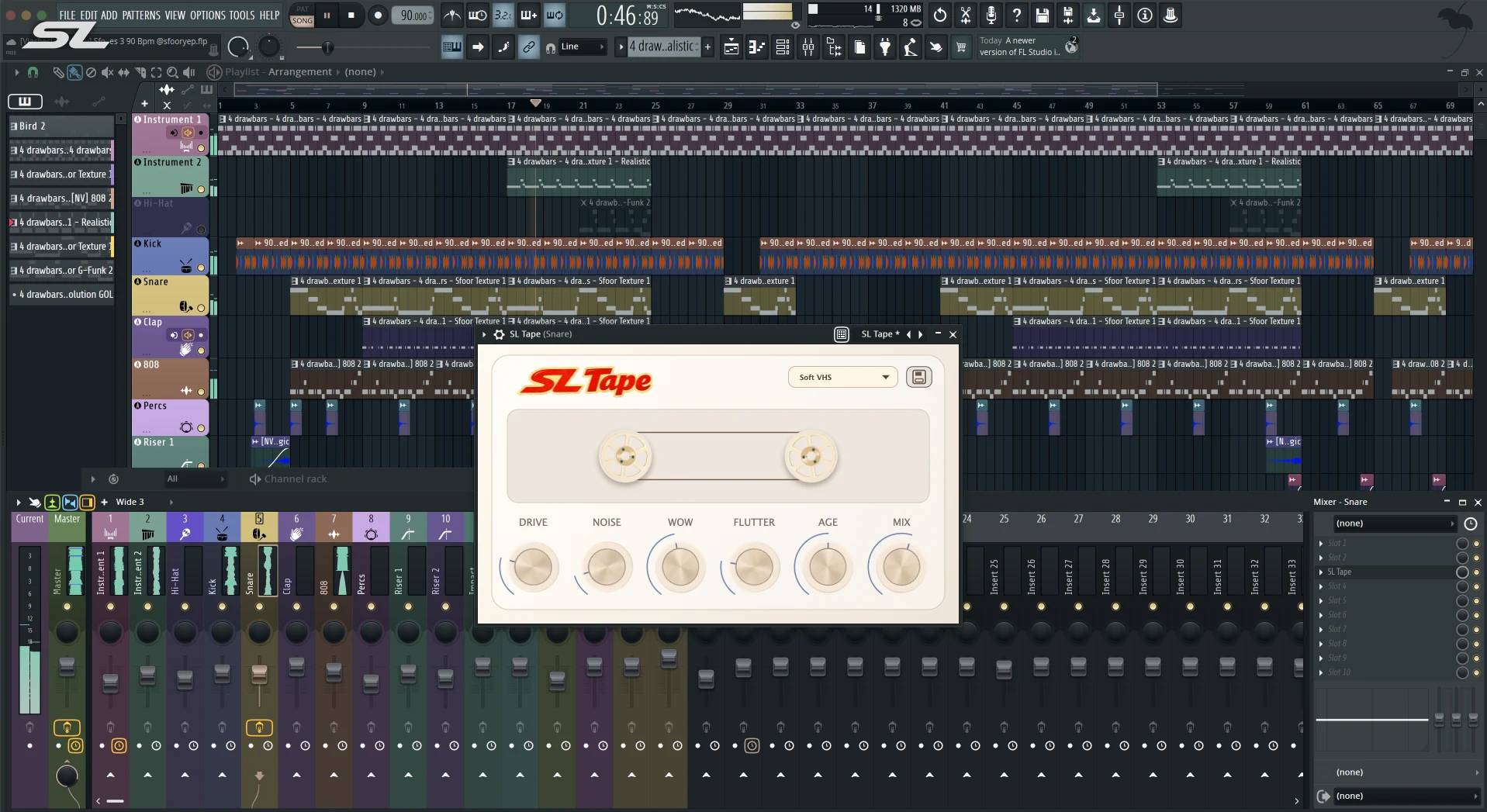1487x812 pixels.
Task: Toggle the 3.2.1 countdown before recording
Action: (503, 15)
